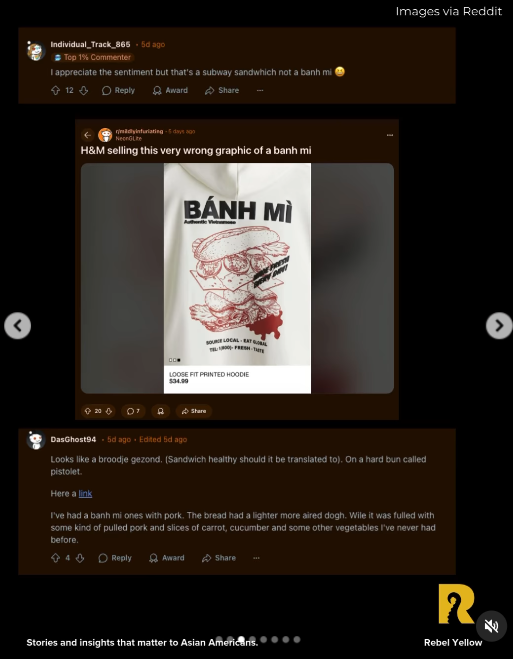Open the post's 7 comments

pos(133,411)
